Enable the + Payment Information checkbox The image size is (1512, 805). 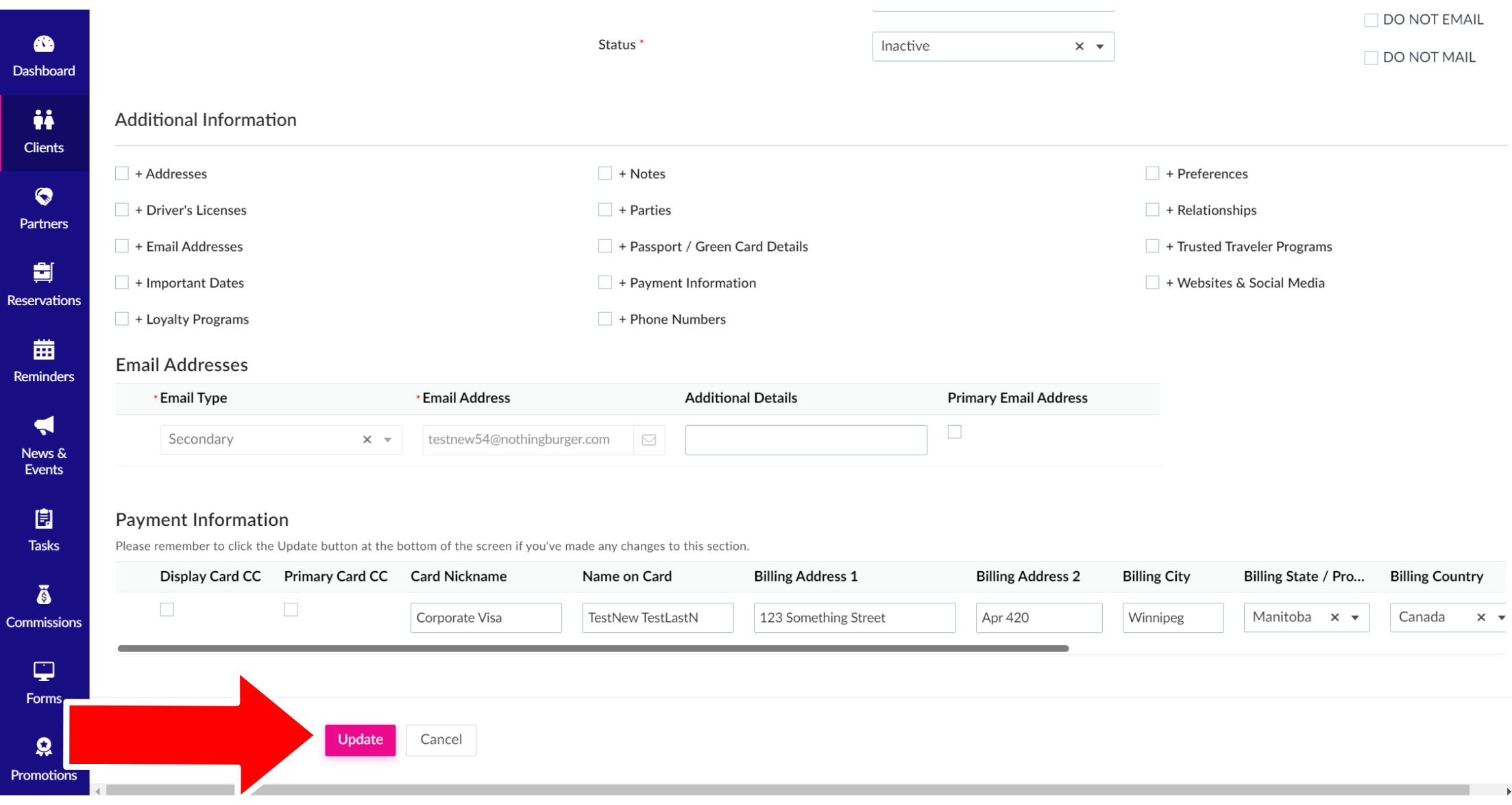click(605, 283)
